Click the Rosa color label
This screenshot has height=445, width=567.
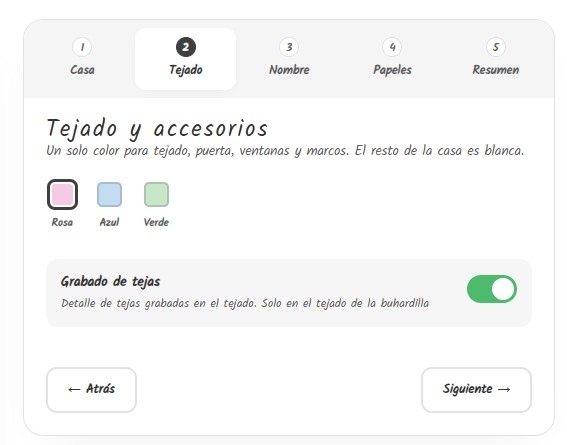click(62, 222)
